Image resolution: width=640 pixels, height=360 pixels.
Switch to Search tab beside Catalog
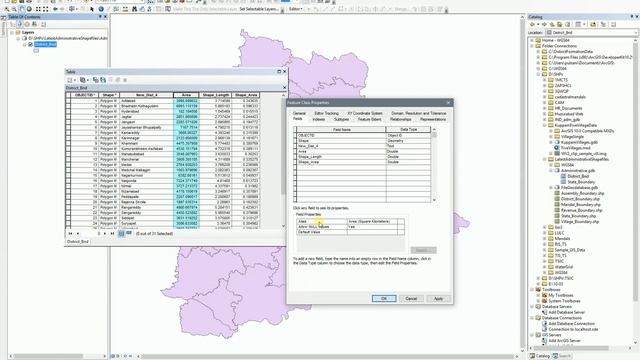pyautogui.click(x=562, y=356)
